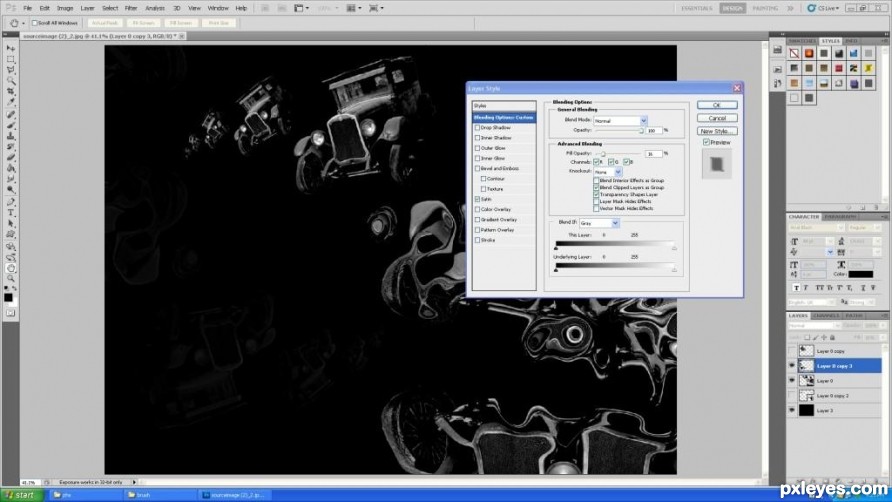Select the Design workspace button
Viewport: 892px width, 502px height.
[732, 9]
